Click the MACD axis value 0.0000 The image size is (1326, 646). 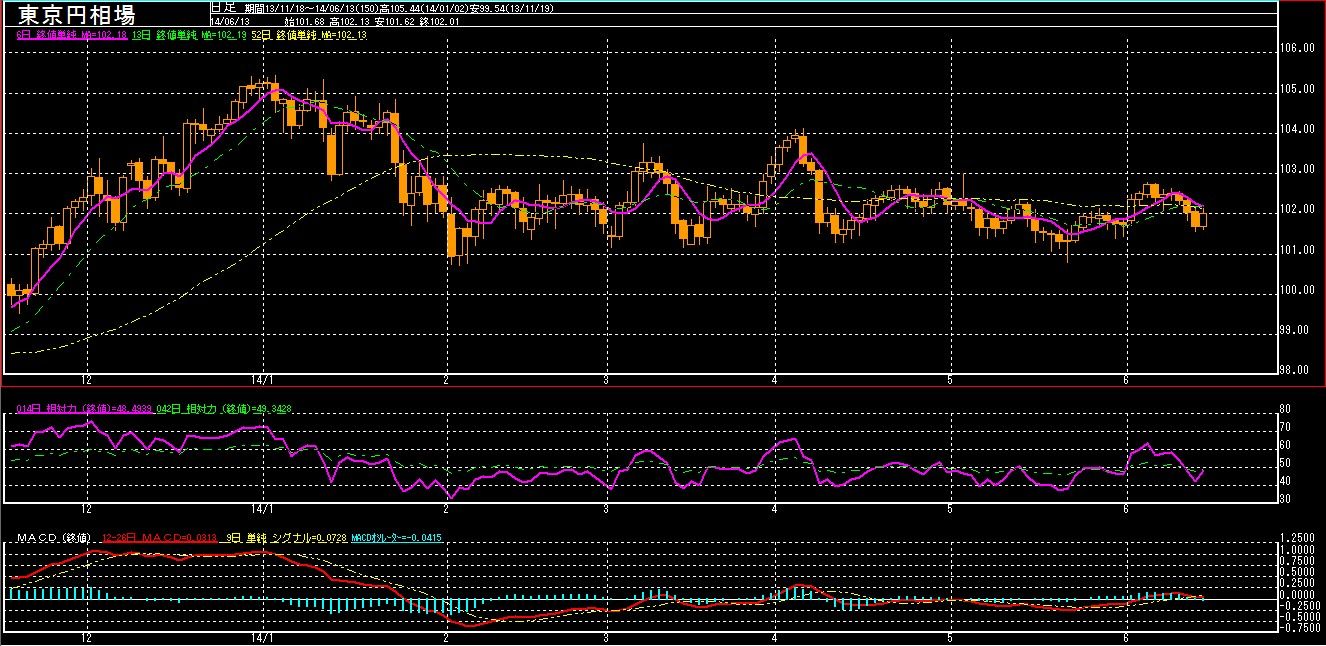tap(1299, 594)
